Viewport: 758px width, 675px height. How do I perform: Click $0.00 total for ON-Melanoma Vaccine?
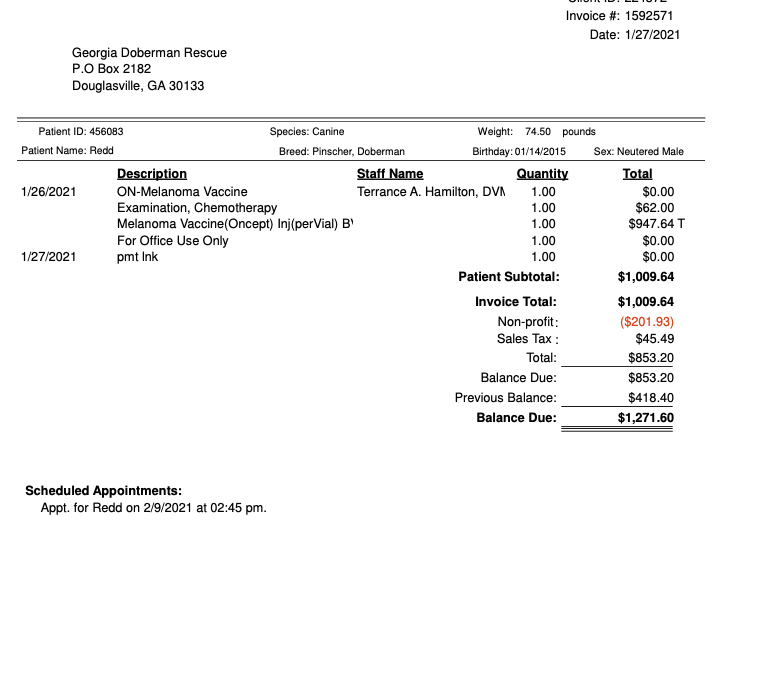click(x=658, y=192)
